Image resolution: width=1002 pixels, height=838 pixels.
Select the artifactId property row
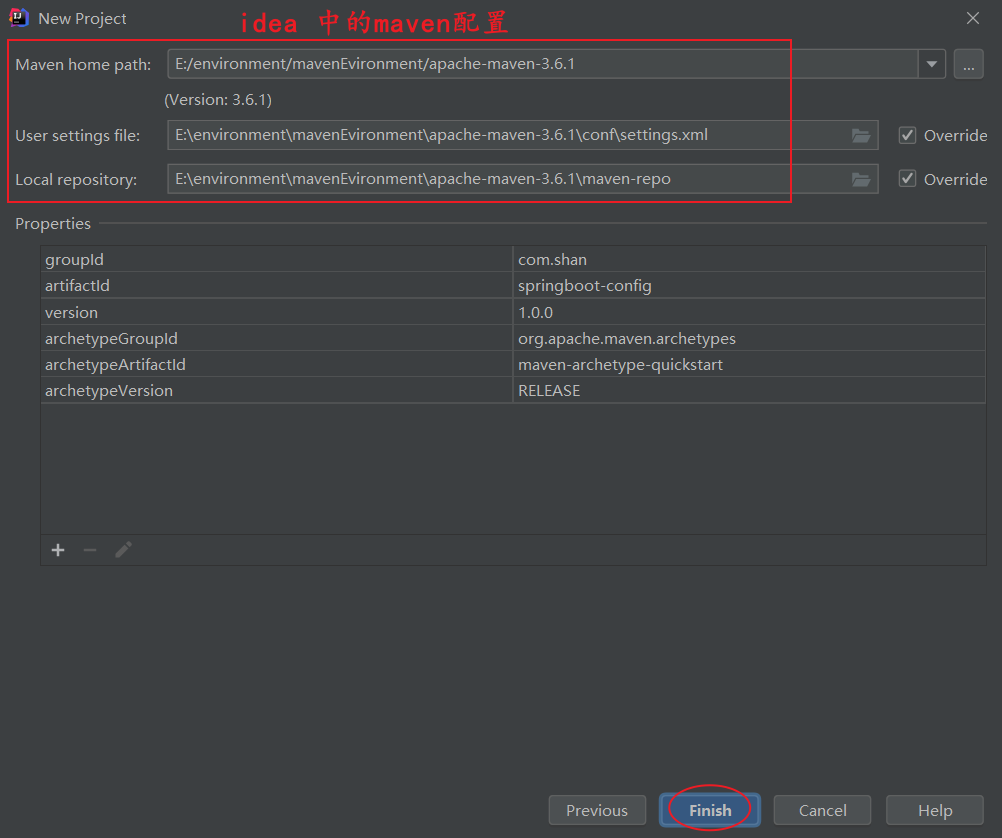click(513, 286)
